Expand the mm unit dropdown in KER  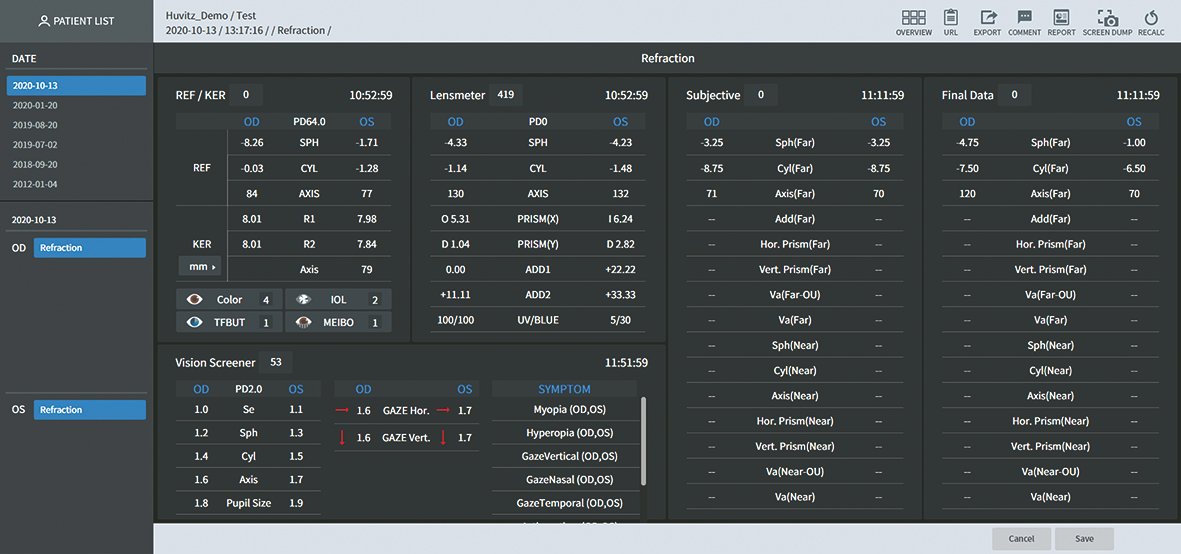[x=202, y=267]
